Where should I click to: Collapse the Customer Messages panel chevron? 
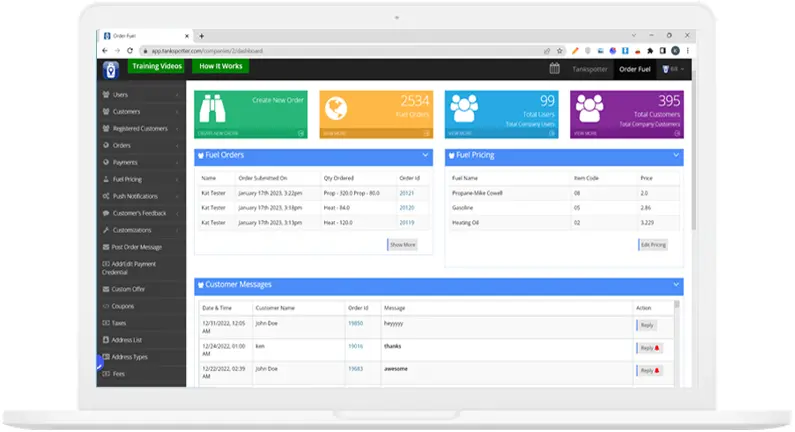pyautogui.click(x=676, y=284)
